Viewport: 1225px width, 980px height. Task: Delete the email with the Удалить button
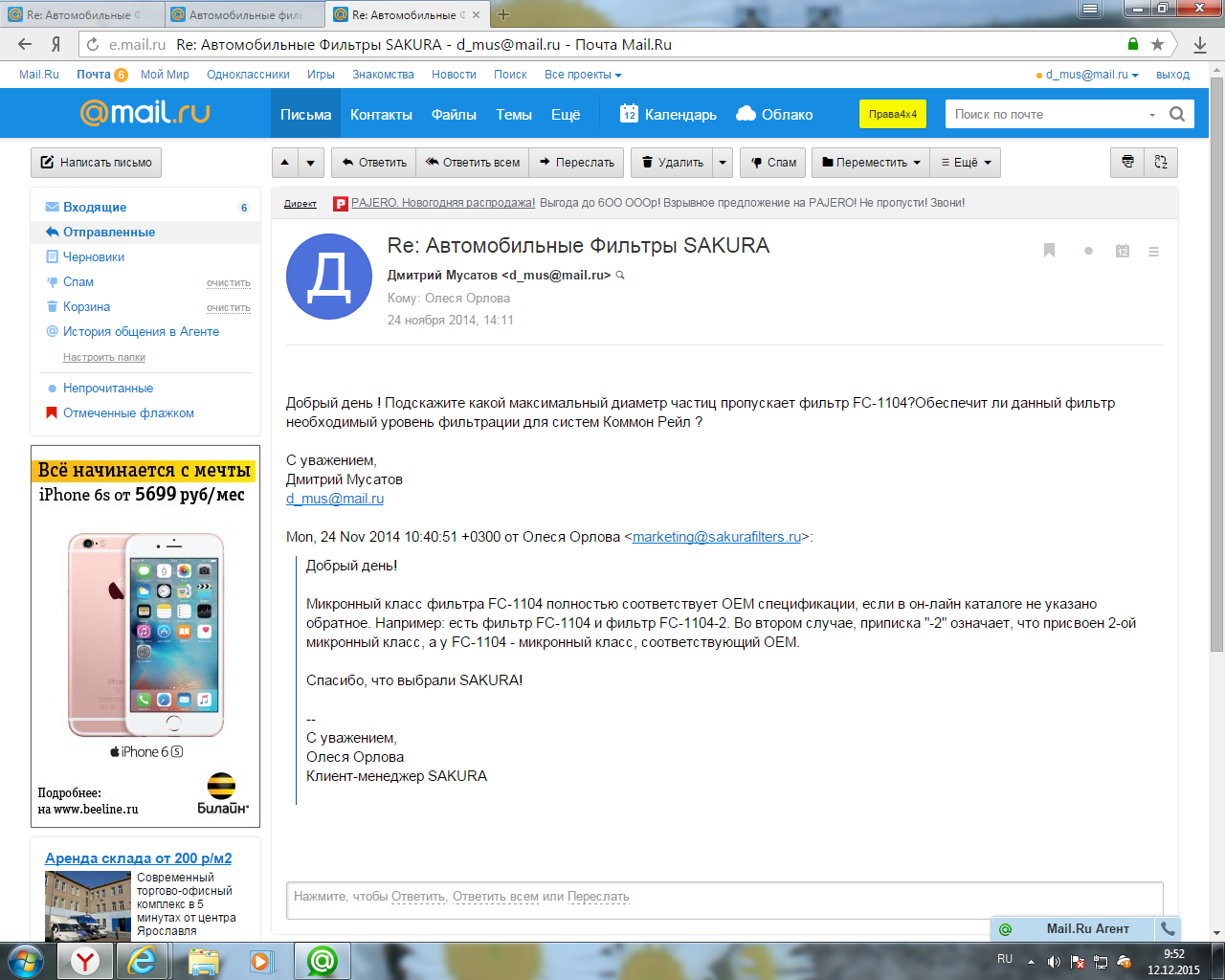click(x=672, y=163)
